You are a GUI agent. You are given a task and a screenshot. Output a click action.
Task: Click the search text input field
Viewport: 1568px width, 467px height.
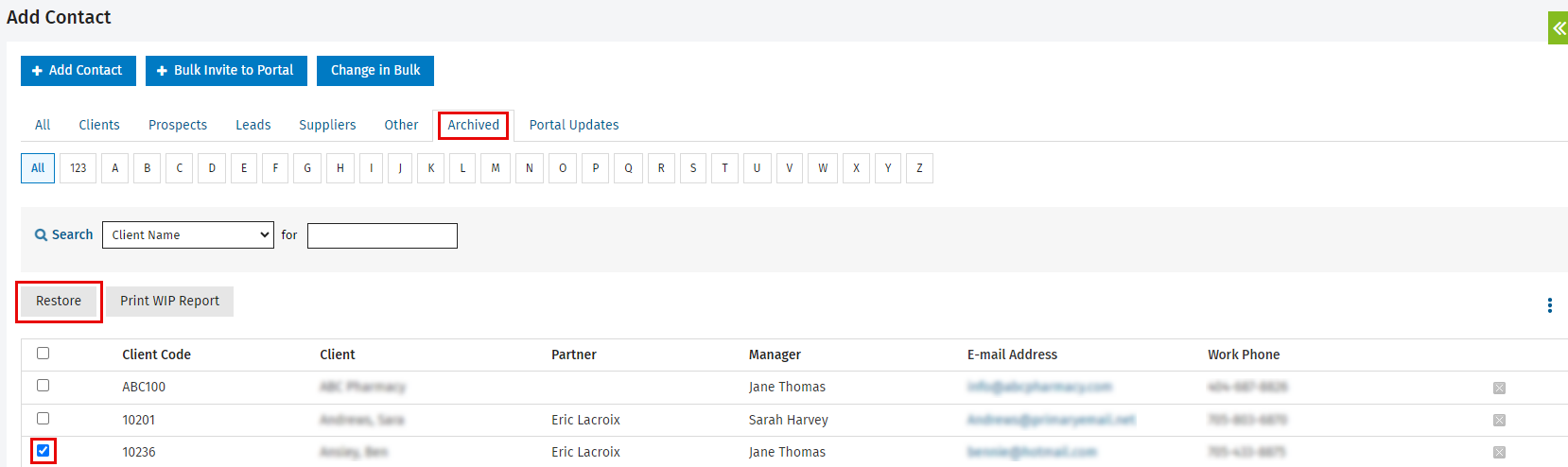tap(382, 235)
